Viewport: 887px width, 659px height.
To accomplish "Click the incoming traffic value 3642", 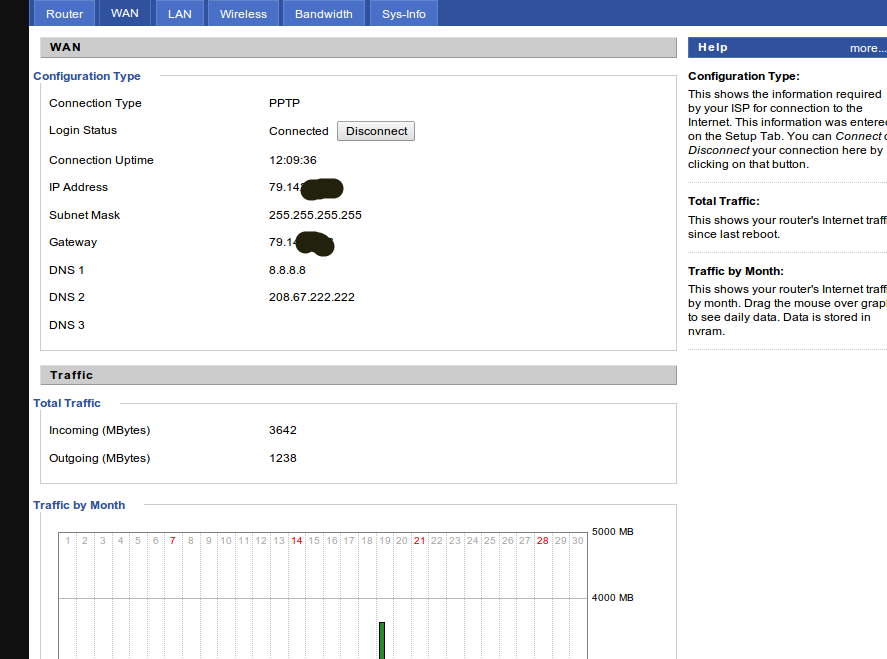I will click(x=283, y=430).
